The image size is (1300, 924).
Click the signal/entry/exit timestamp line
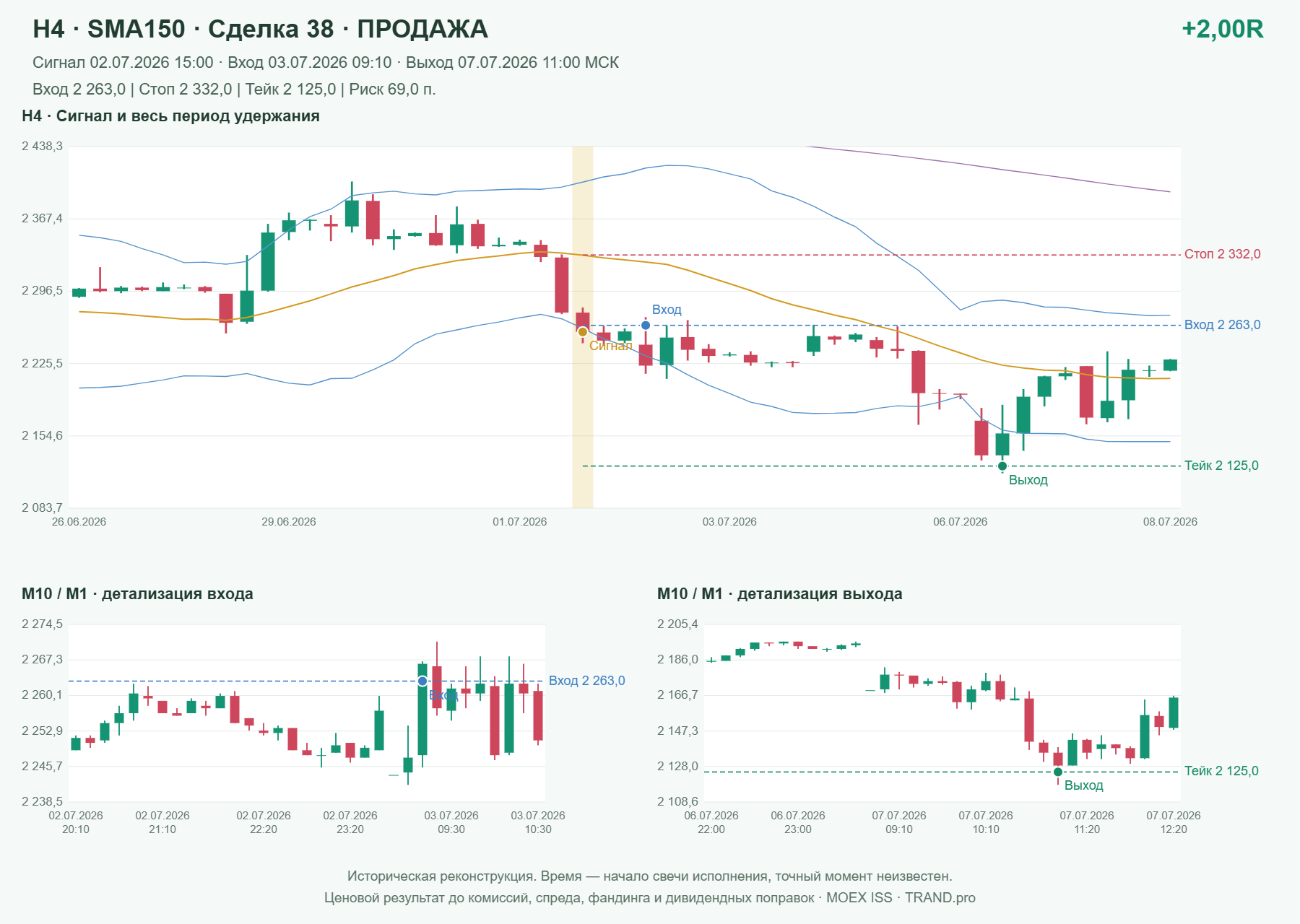(x=326, y=63)
